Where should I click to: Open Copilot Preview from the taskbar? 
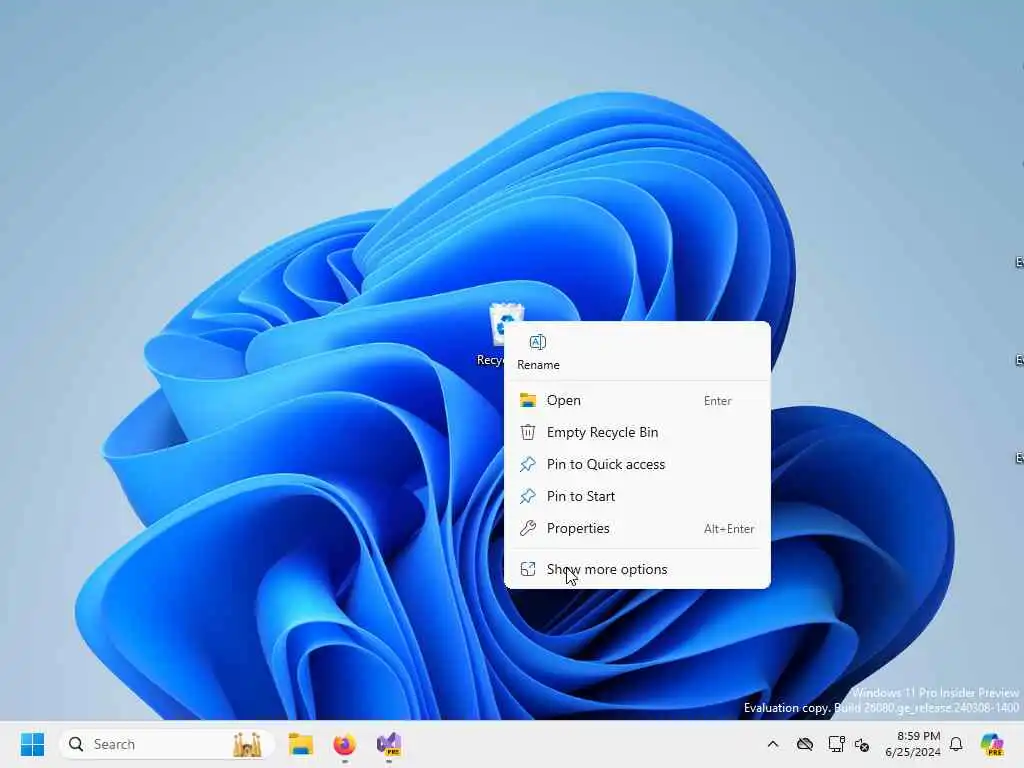(x=993, y=744)
